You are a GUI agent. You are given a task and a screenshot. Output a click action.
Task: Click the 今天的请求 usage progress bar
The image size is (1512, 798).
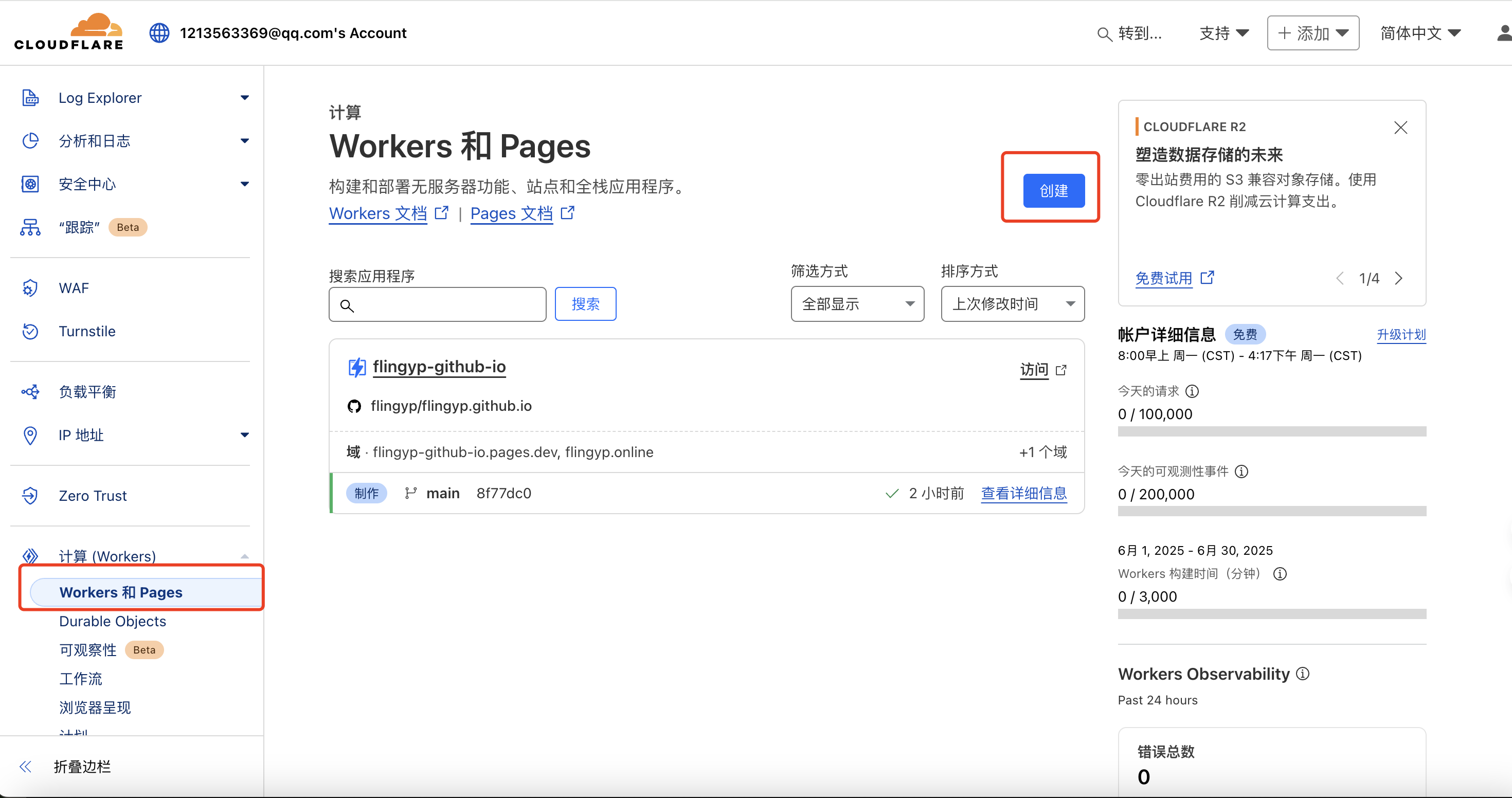[1272, 431]
